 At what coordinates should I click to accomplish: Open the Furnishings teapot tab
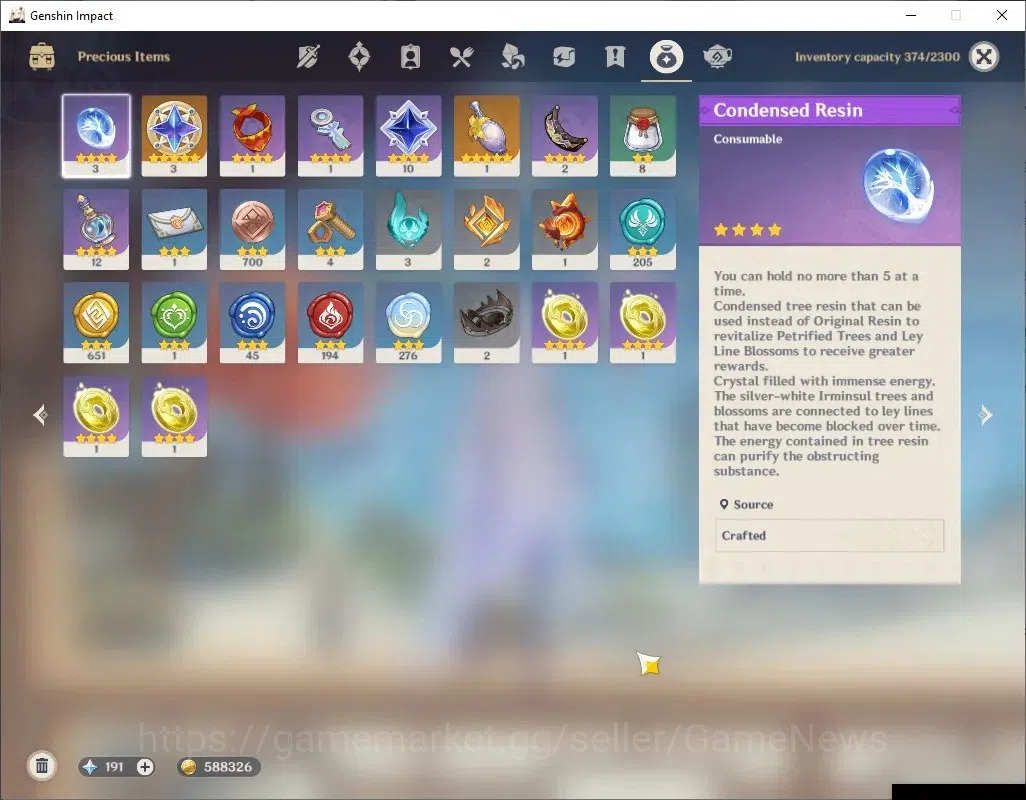717,57
